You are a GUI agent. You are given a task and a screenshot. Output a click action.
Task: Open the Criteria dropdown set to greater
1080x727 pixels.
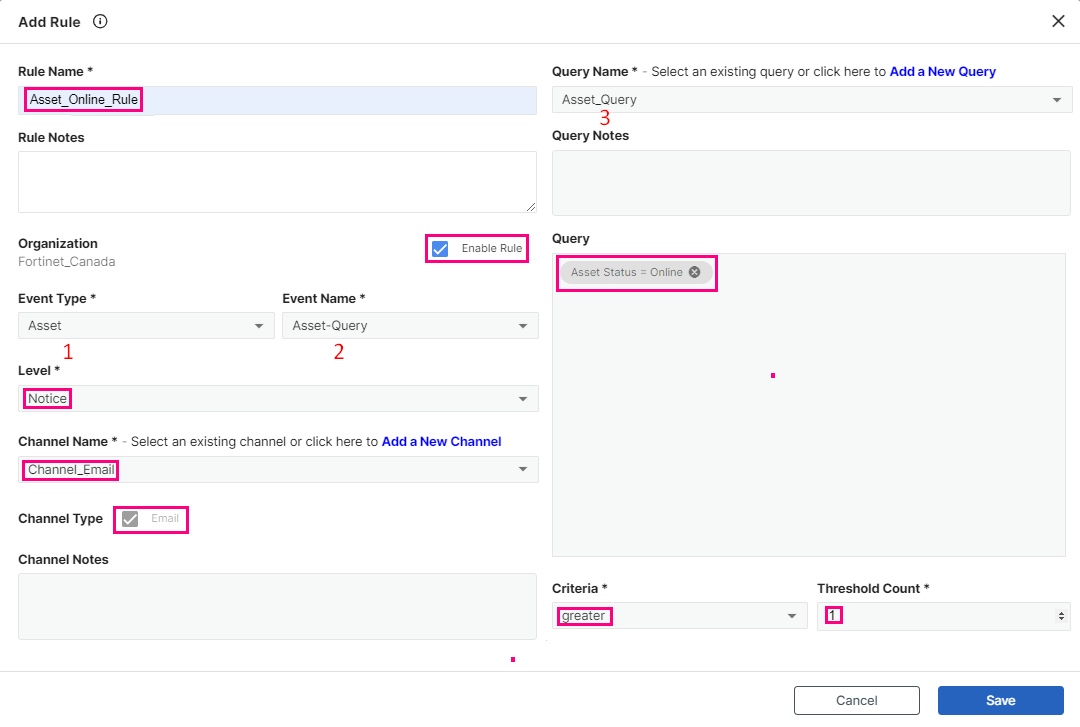coord(679,616)
